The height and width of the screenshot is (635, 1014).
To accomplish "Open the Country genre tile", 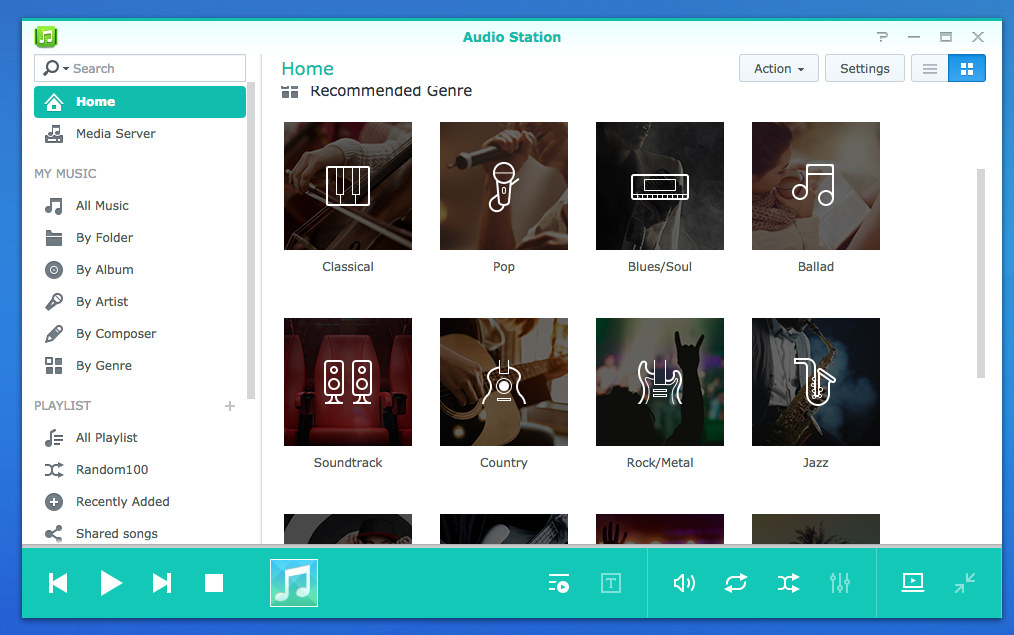I will click(x=504, y=382).
